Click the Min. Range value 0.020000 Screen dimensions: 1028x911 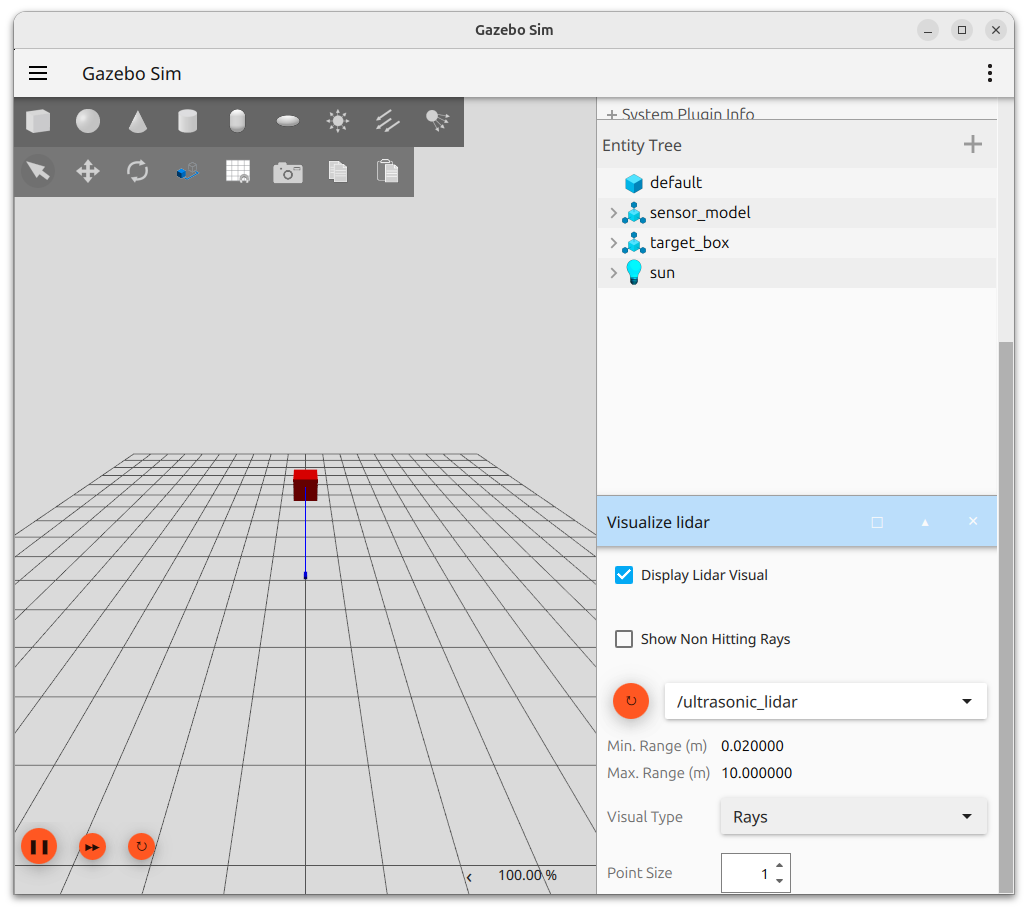[752, 746]
